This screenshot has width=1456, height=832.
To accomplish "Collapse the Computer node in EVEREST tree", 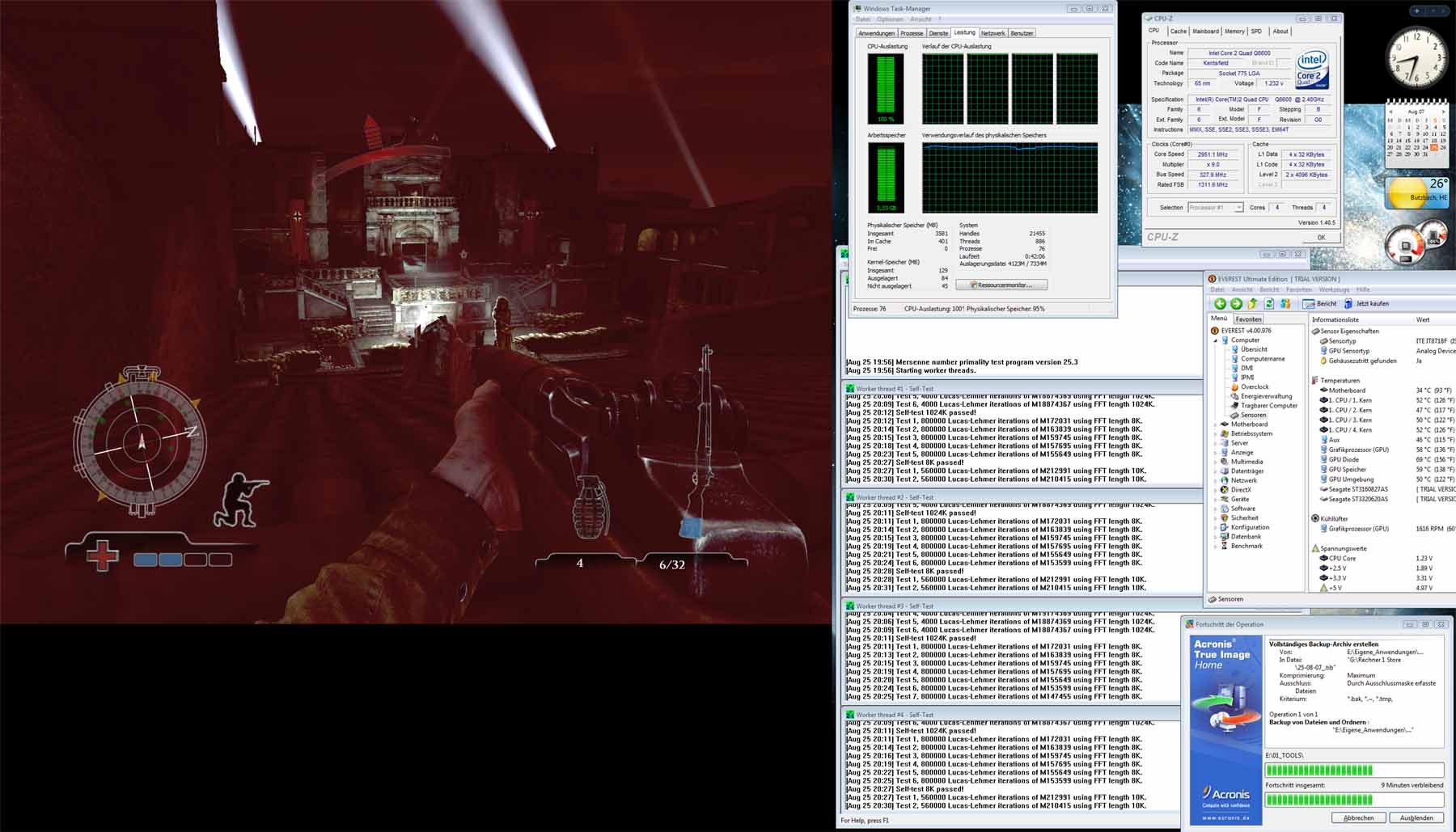I will point(1215,340).
